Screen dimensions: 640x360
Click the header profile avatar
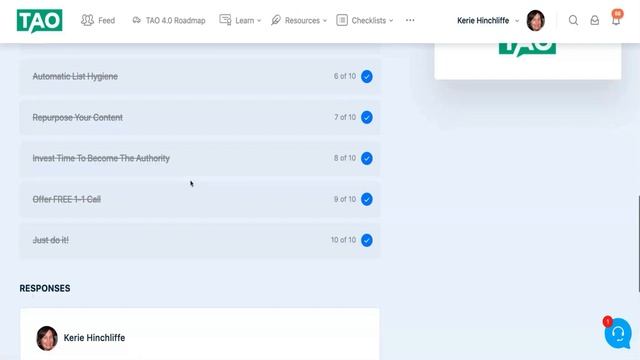pyautogui.click(x=536, y=20)
